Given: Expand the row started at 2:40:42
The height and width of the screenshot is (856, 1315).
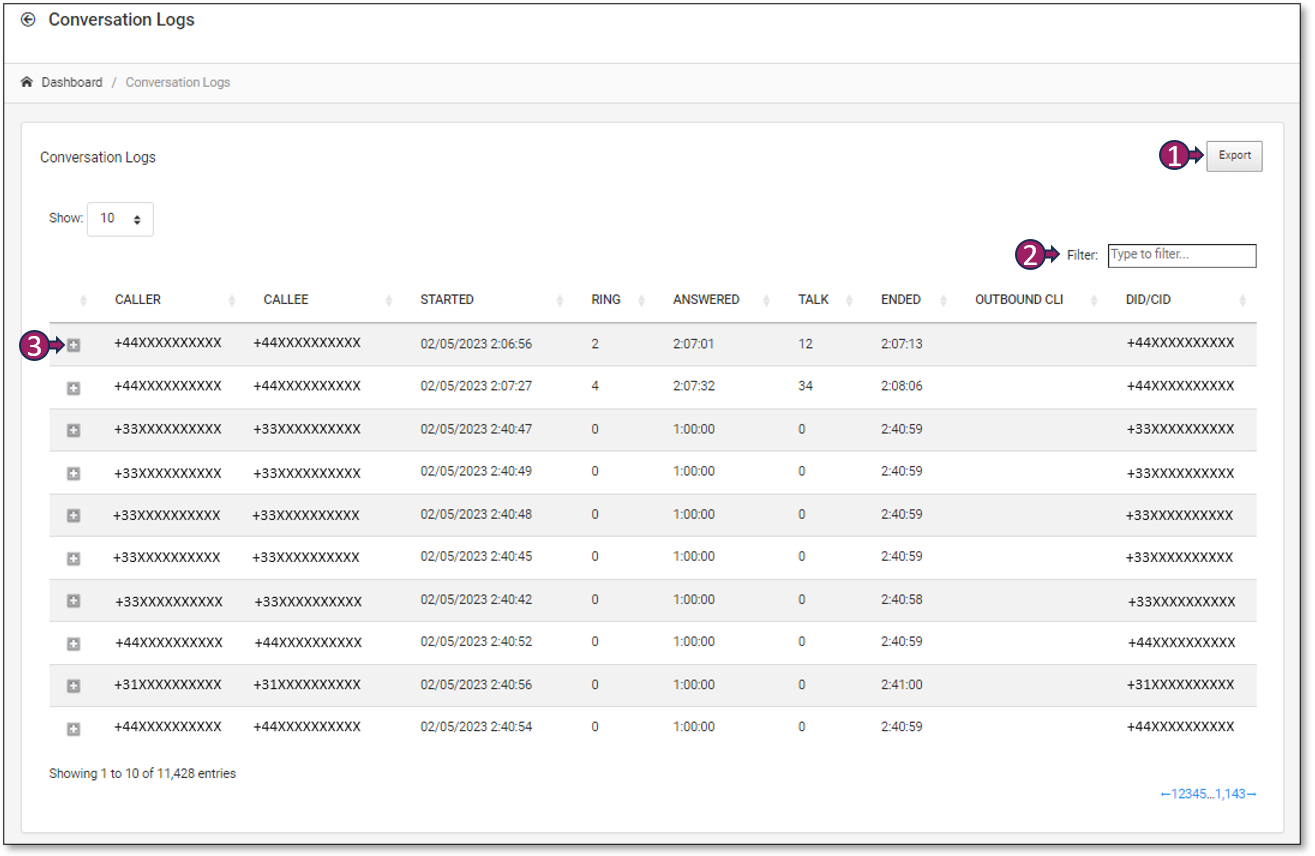Looking at the screenshot, I should pos(74,601).
